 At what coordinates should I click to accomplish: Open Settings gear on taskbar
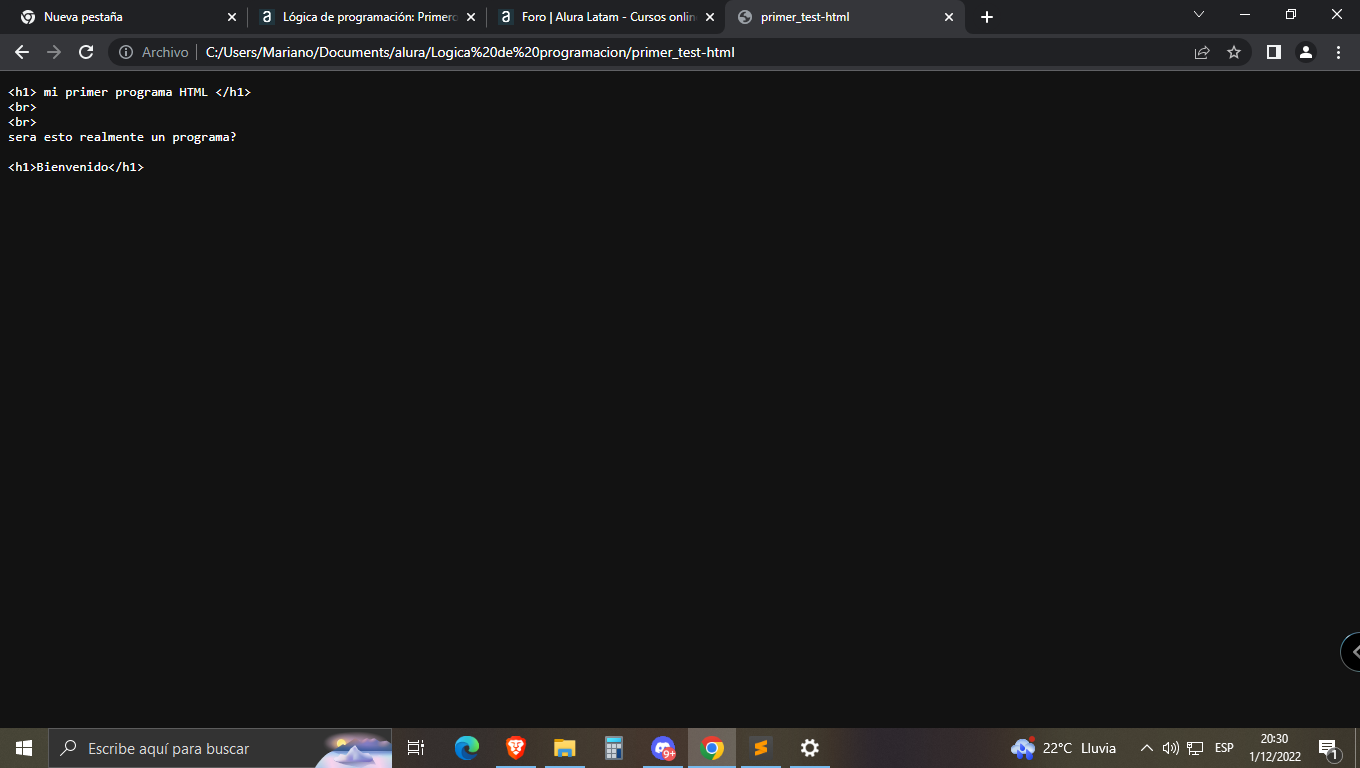click(810, 748)
